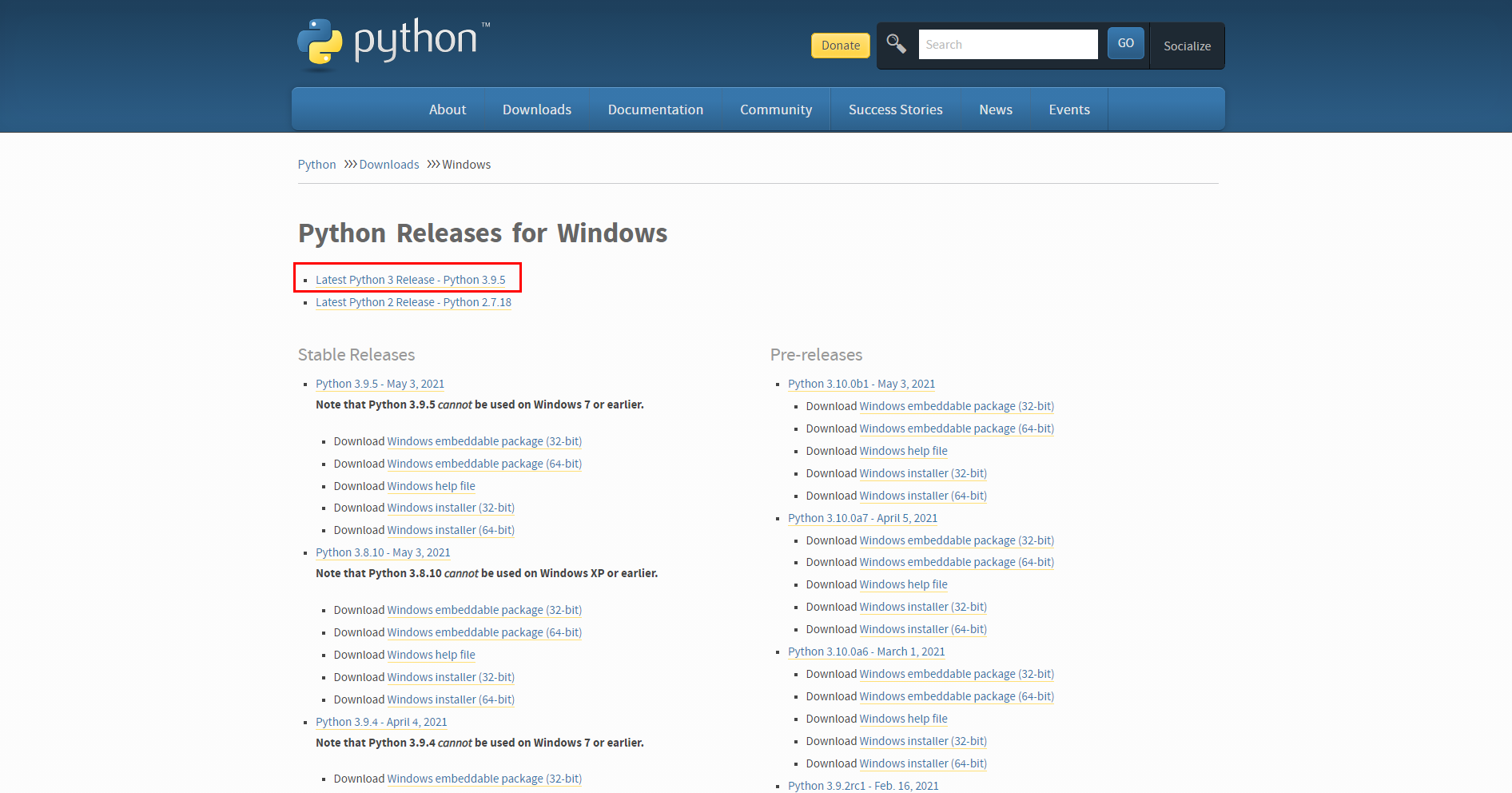
Task: Download Python 3.10.0a7 Windows help file
Action: tap(904, 584)
